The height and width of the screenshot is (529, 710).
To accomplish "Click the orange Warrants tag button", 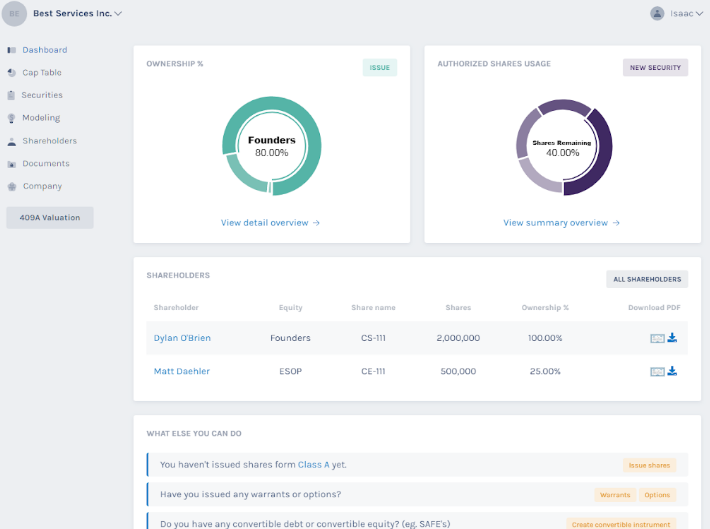I will pyautogui.click(x=614, y=495).
